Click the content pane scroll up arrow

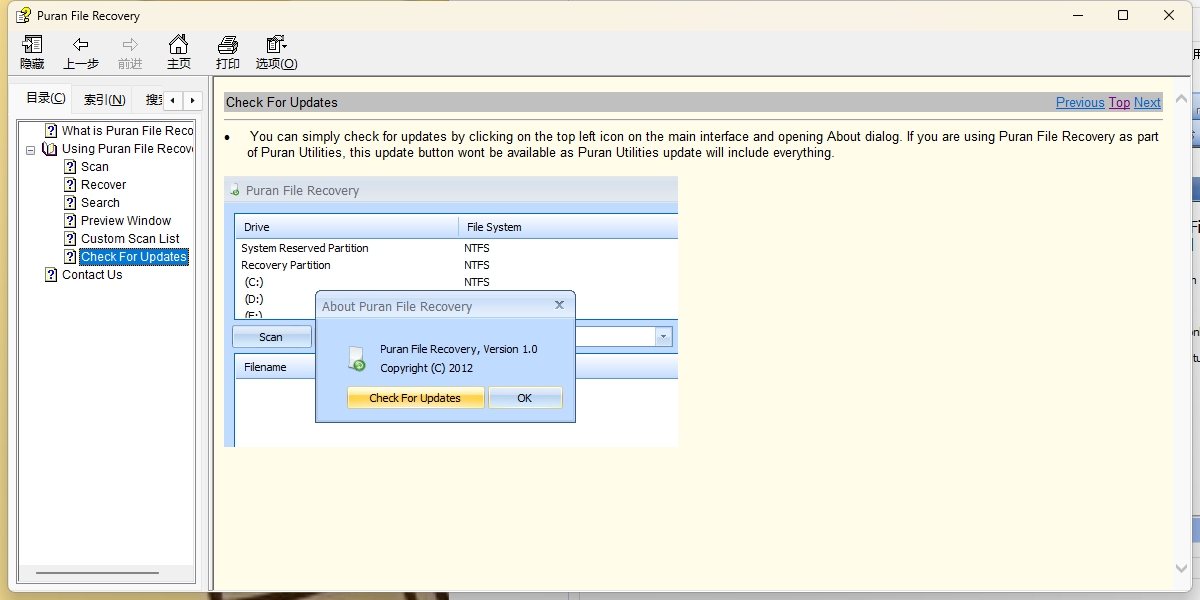[x=1182, y=99]
